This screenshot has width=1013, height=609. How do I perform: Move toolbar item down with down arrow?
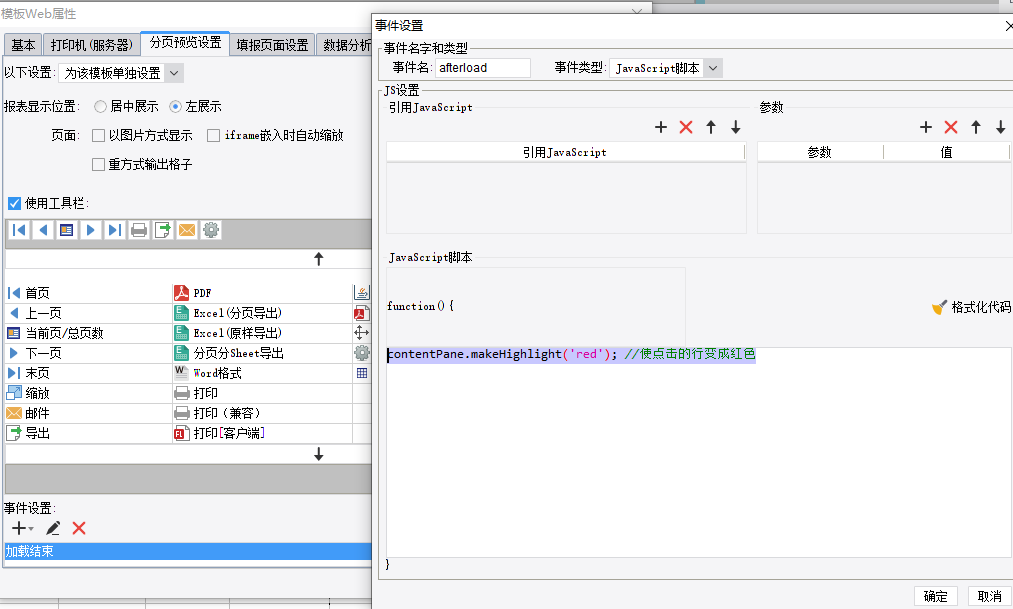coord(319,455)
